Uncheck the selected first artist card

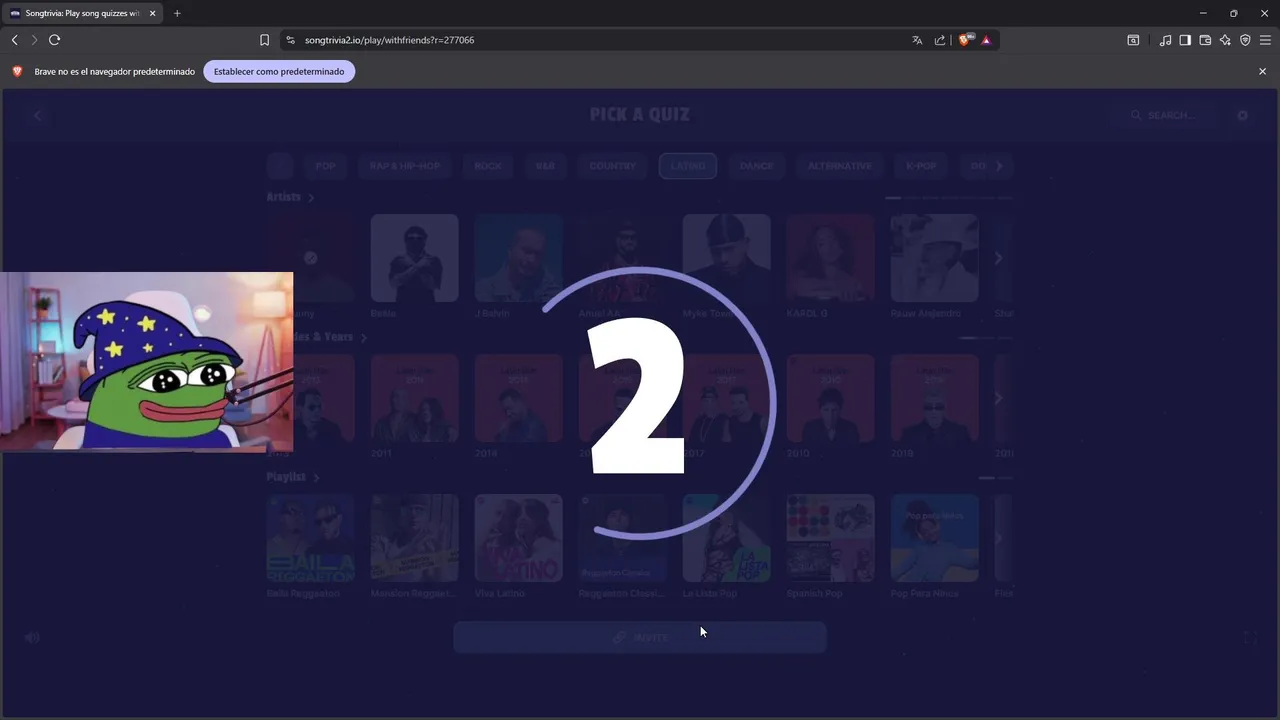(310, 258)
